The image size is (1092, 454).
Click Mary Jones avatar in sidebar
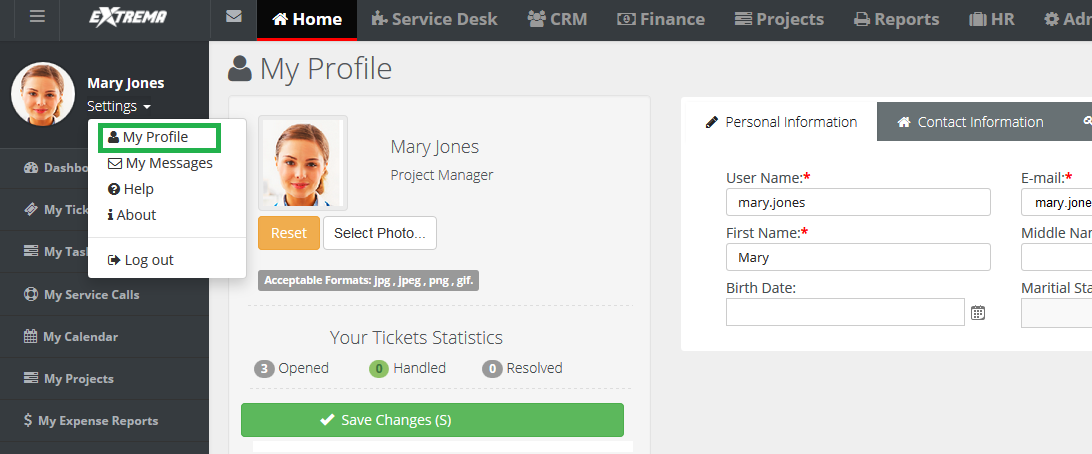tap(43, 94)
